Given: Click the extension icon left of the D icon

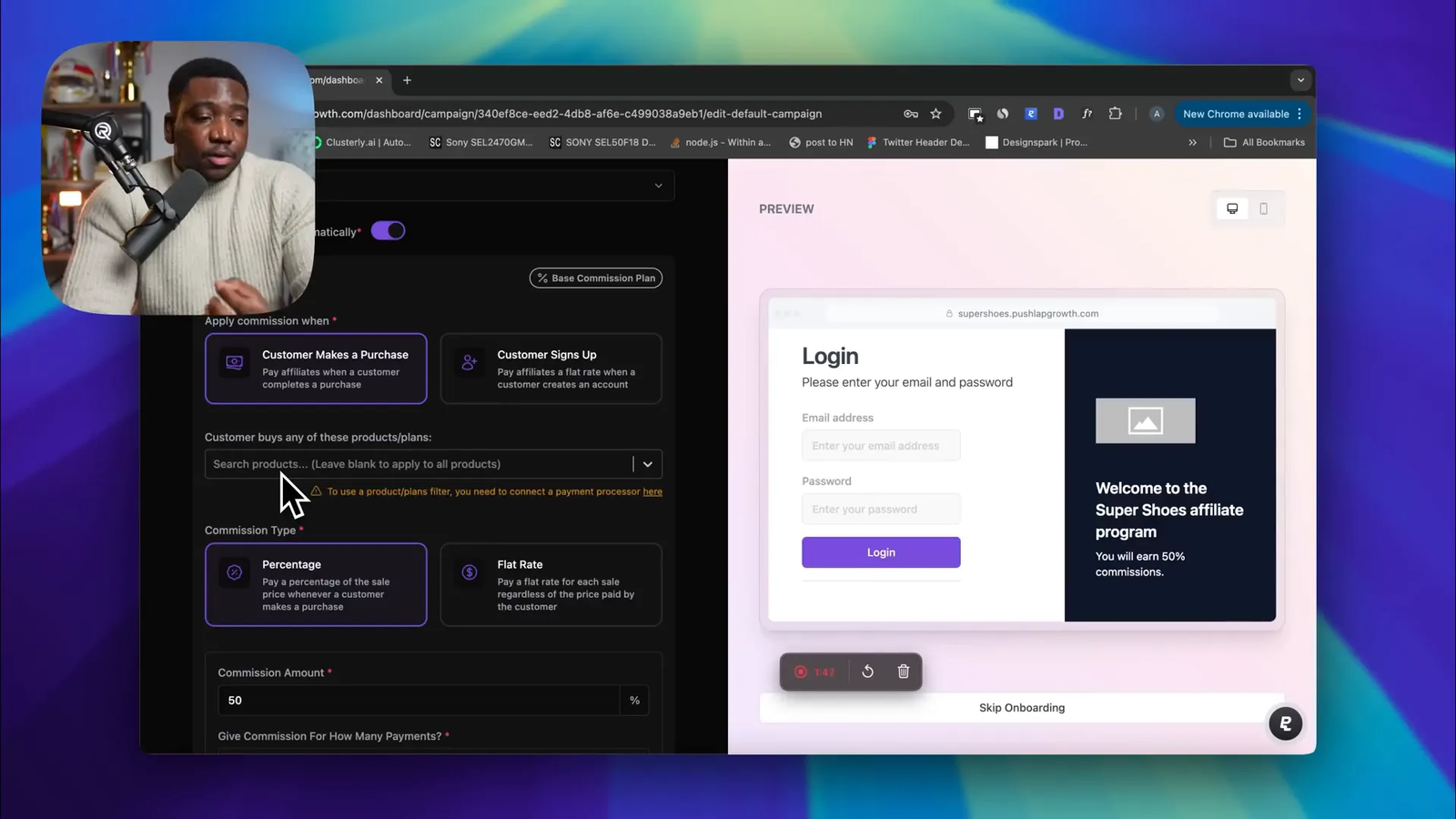Looking at the screenshot, I should tap(1031, 114).
